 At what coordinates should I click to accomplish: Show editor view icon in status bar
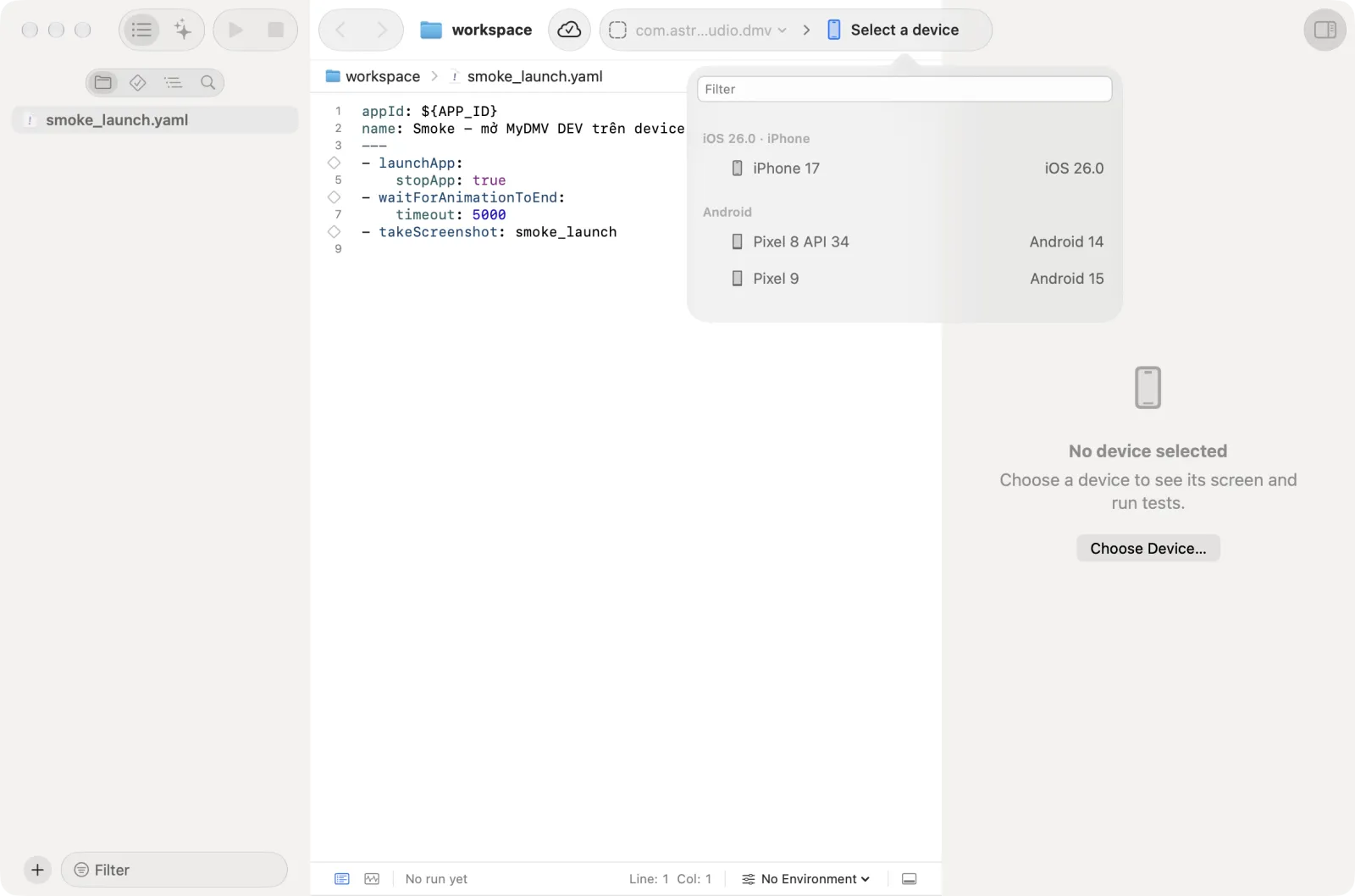click(342, 879)
